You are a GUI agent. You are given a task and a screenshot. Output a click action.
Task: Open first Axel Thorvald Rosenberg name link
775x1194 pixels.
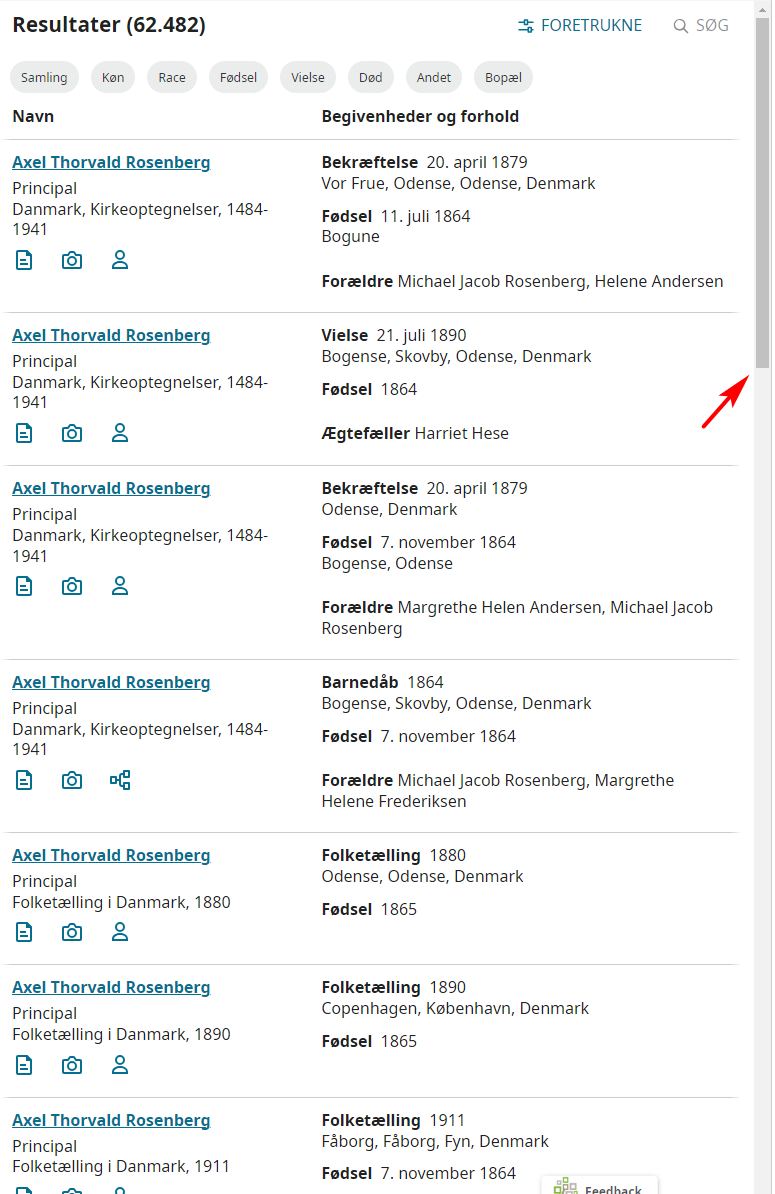111,163
